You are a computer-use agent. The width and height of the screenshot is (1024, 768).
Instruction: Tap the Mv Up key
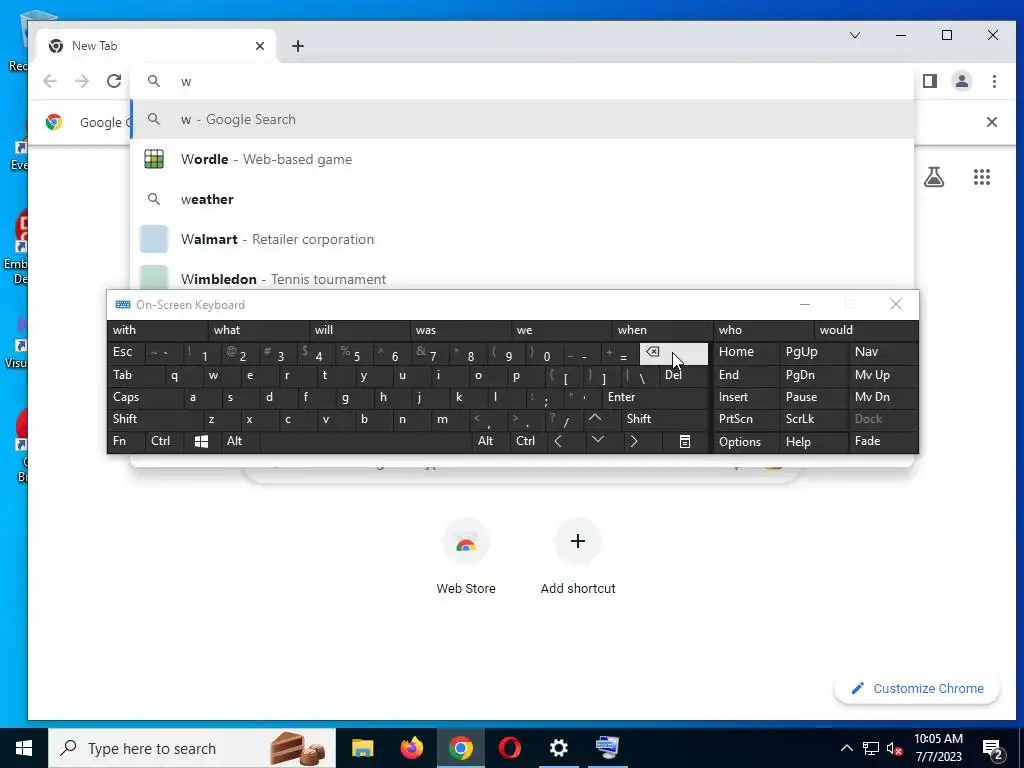pyautogui.click(x=884, y=375)
